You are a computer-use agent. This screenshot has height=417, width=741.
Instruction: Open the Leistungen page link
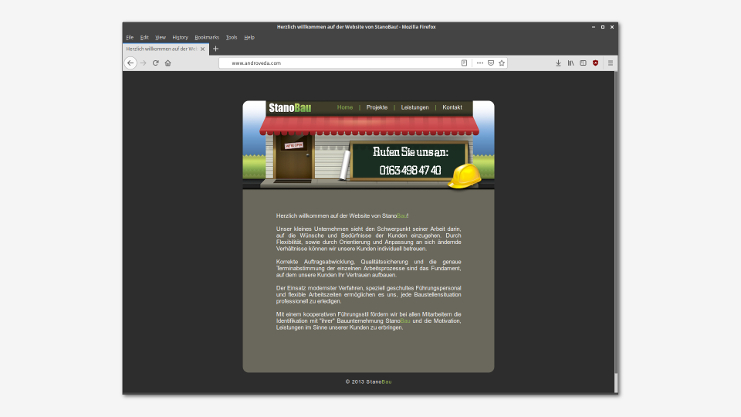[415, 107]
